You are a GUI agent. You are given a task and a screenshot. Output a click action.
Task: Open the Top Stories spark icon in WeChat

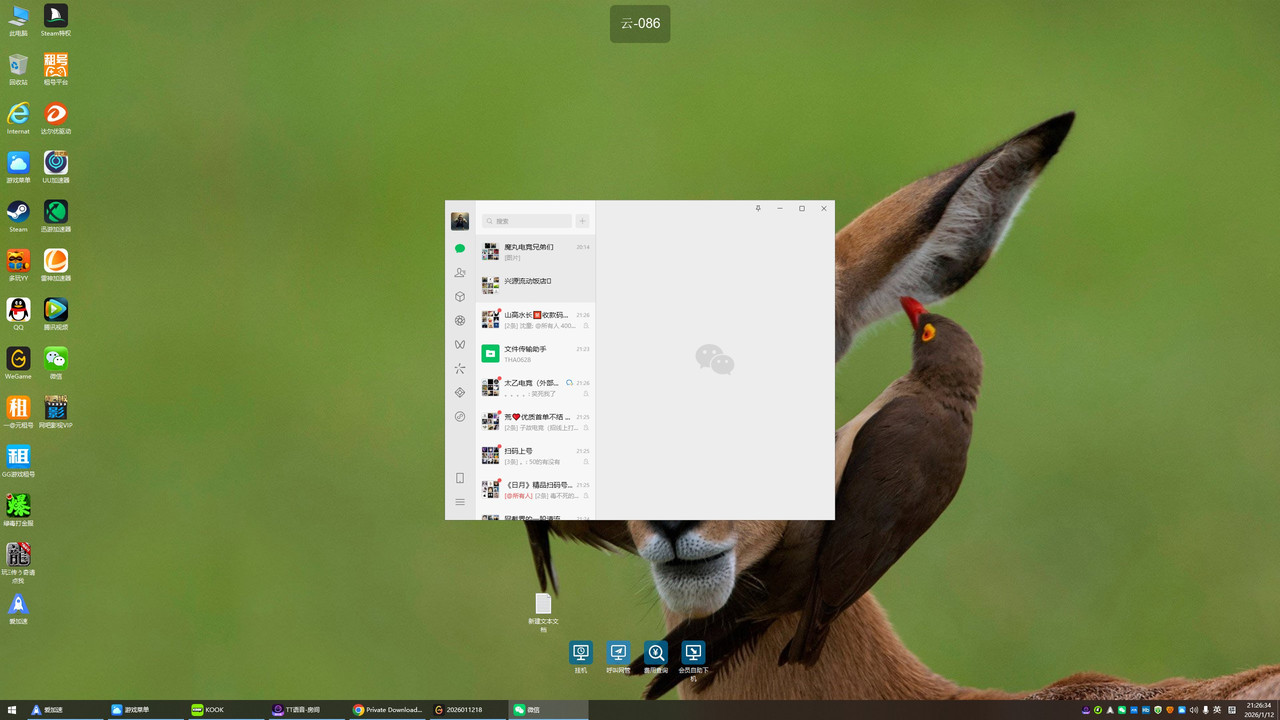pyautogui.click(x=460, y=368)
